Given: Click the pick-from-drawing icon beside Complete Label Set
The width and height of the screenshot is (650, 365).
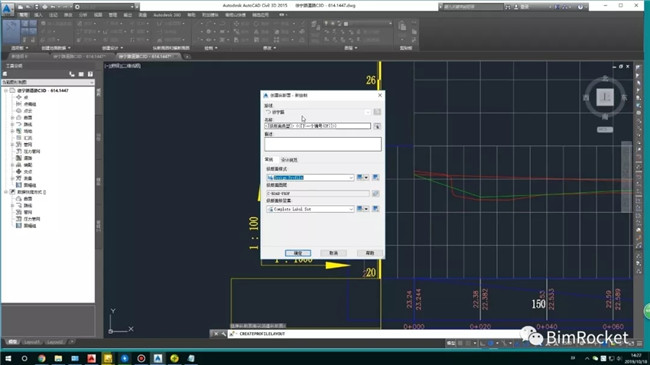Looking at the screenshot, I should click(x=376, y=209).
